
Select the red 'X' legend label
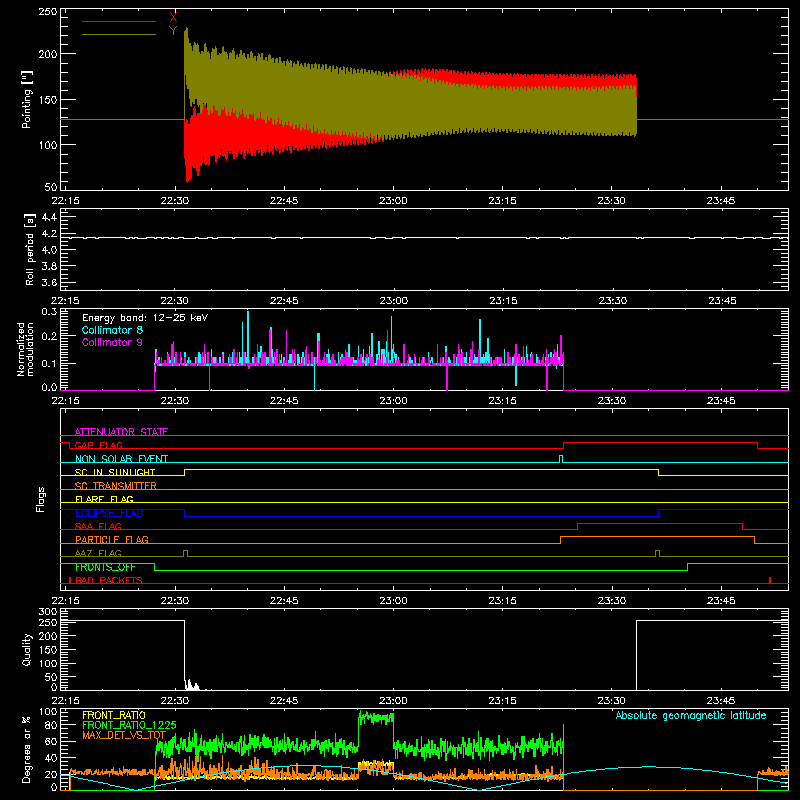173,18
